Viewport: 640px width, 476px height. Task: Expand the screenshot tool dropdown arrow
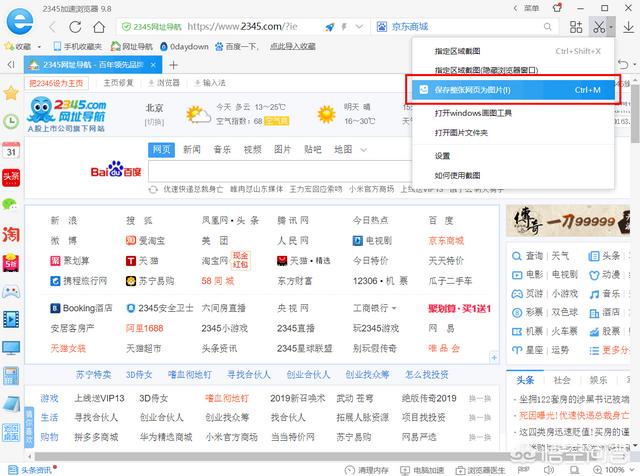coord(611,27)
